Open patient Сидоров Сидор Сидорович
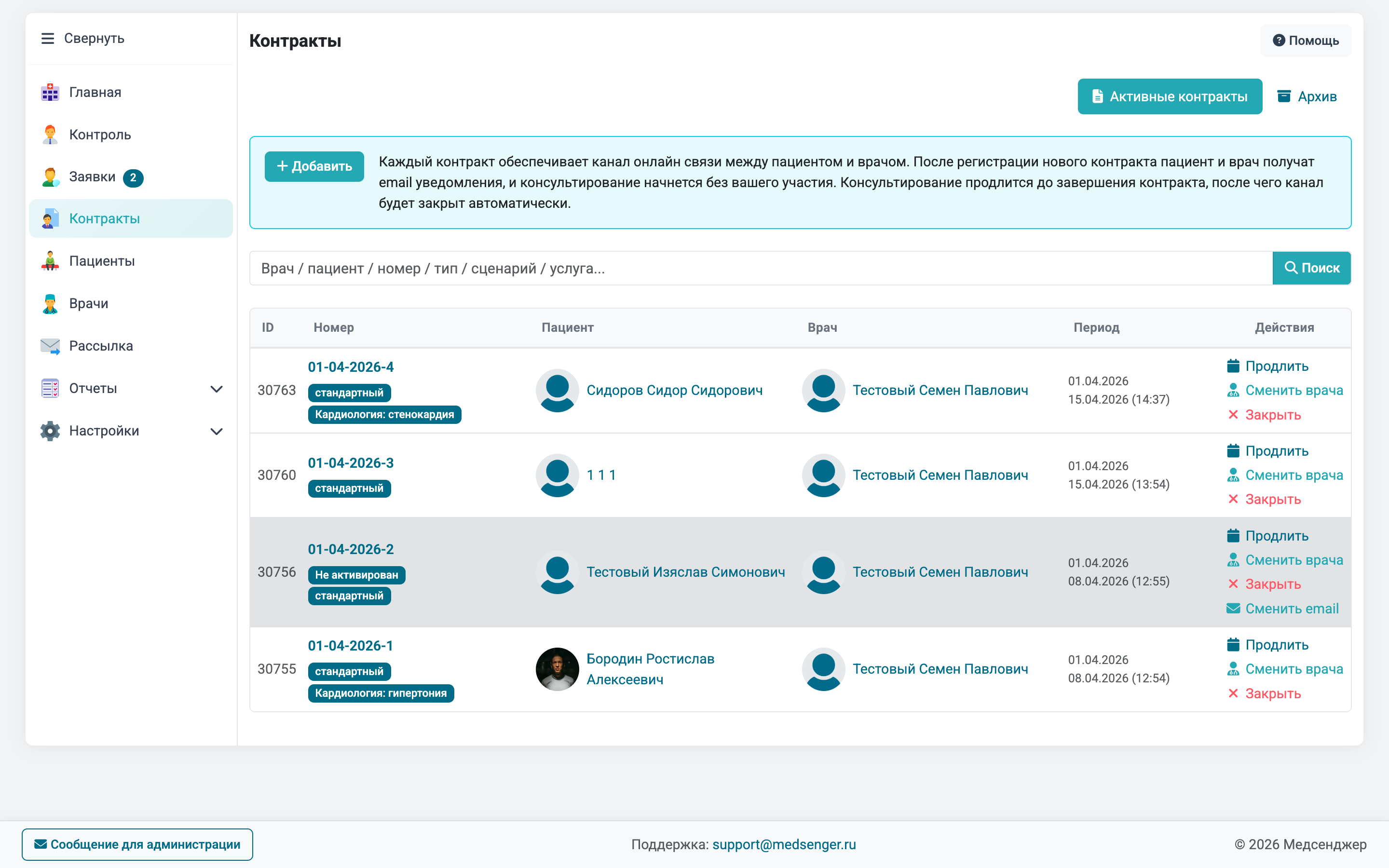The image size is (1389, 868). [674, 391]
